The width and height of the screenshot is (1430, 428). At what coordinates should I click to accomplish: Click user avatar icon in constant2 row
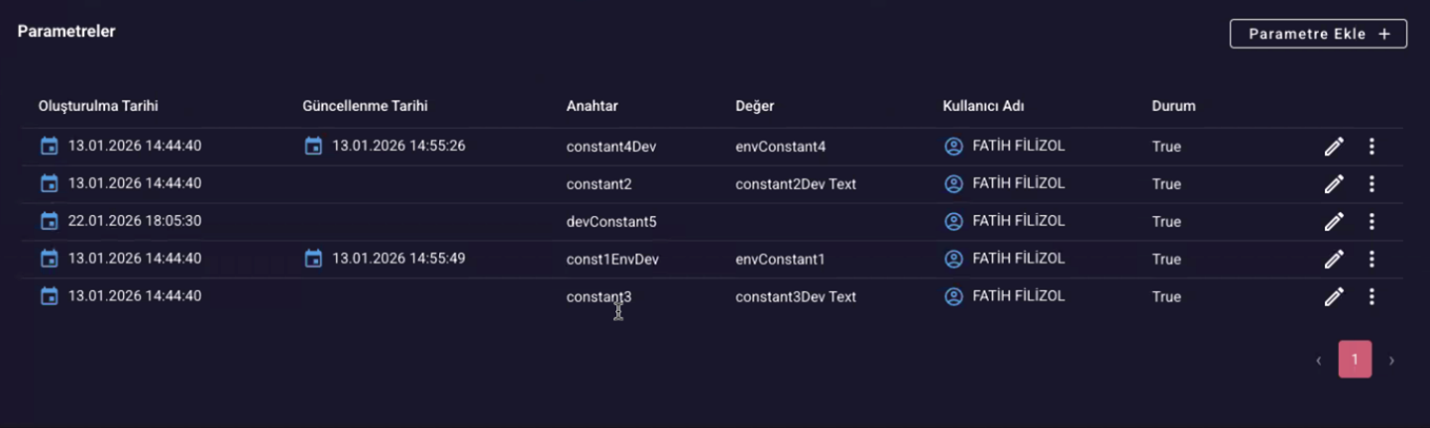pyautogui.click(x=954, y=184)
